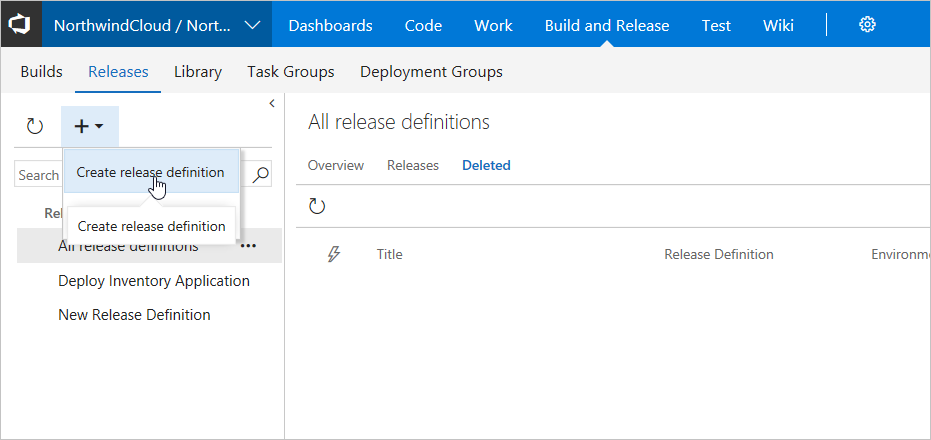The image size is (931, 440).
Task: Open the Dashboards hub
Action: click(x=330, y=26)
